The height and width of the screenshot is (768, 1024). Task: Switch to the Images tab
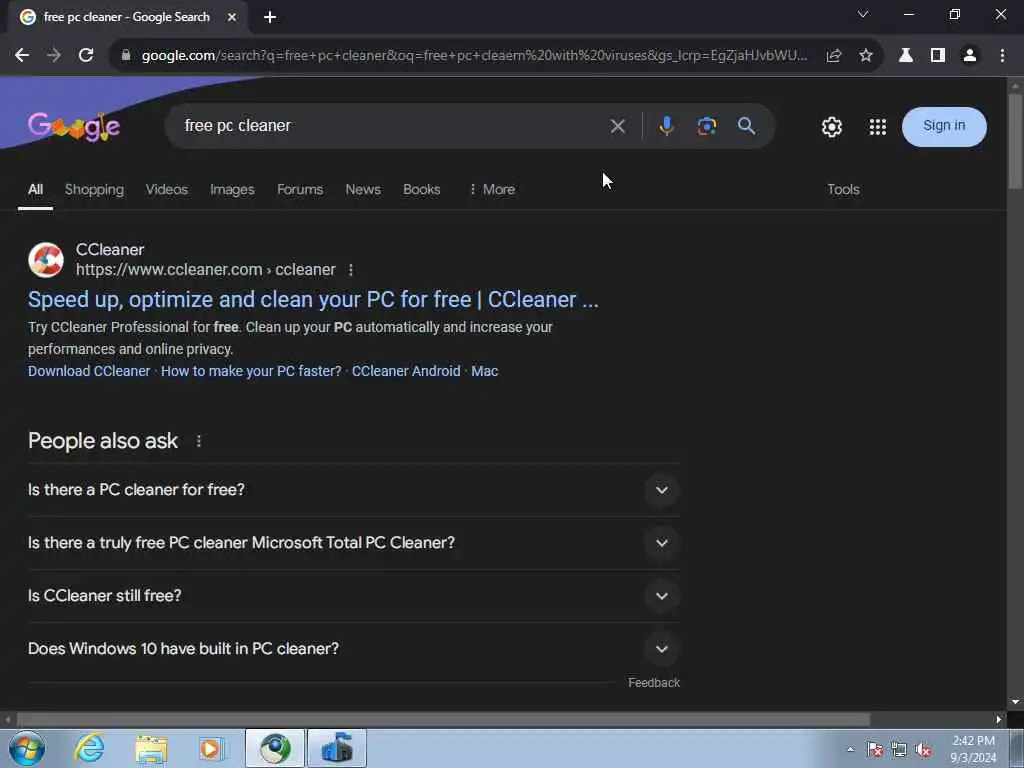click(232, 189)
